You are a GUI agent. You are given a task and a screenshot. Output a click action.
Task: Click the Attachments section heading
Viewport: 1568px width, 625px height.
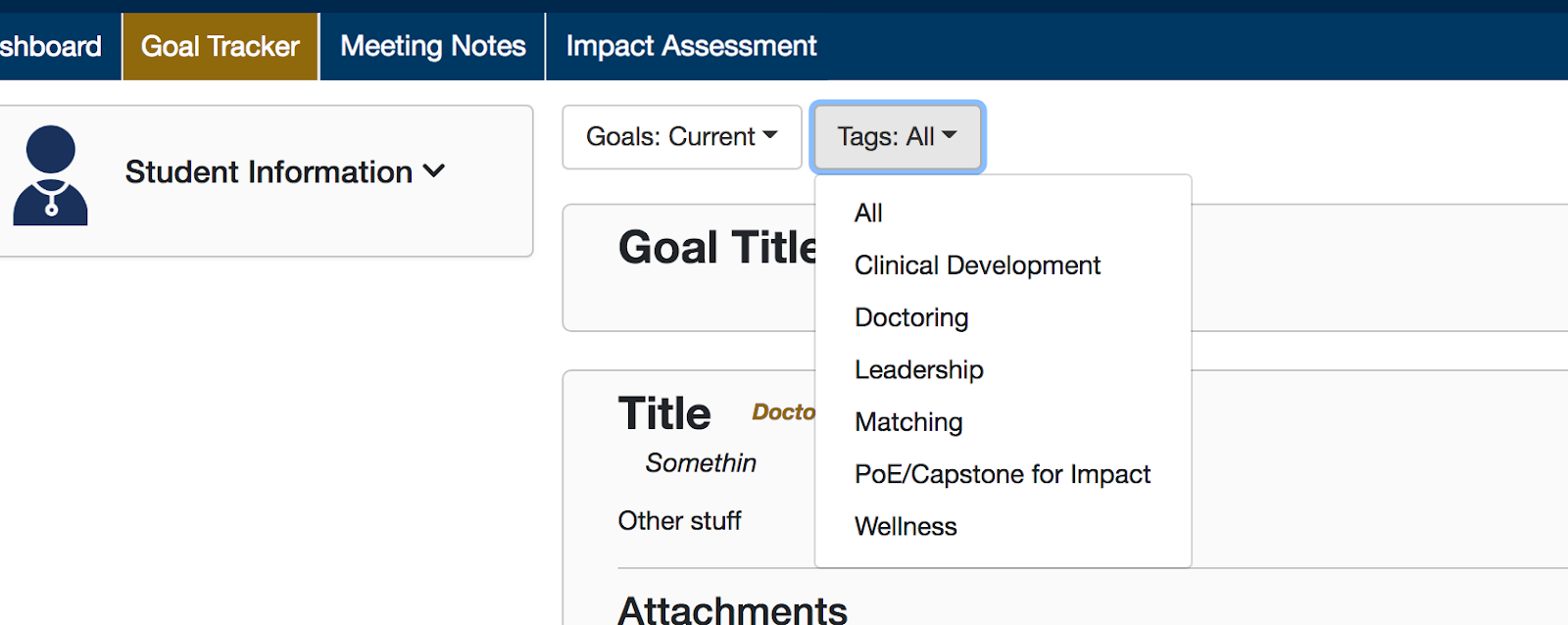pos(732,609)
